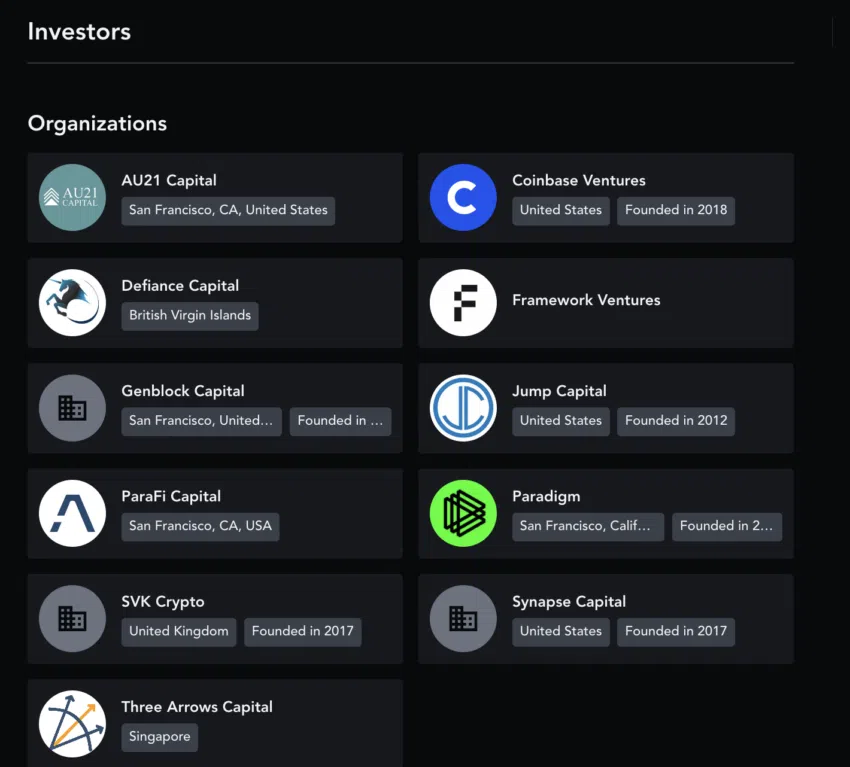850x767 pixels.
Task: Click Coinbase Ventures 'United States' tag
Action: click(x=561, y=210)
